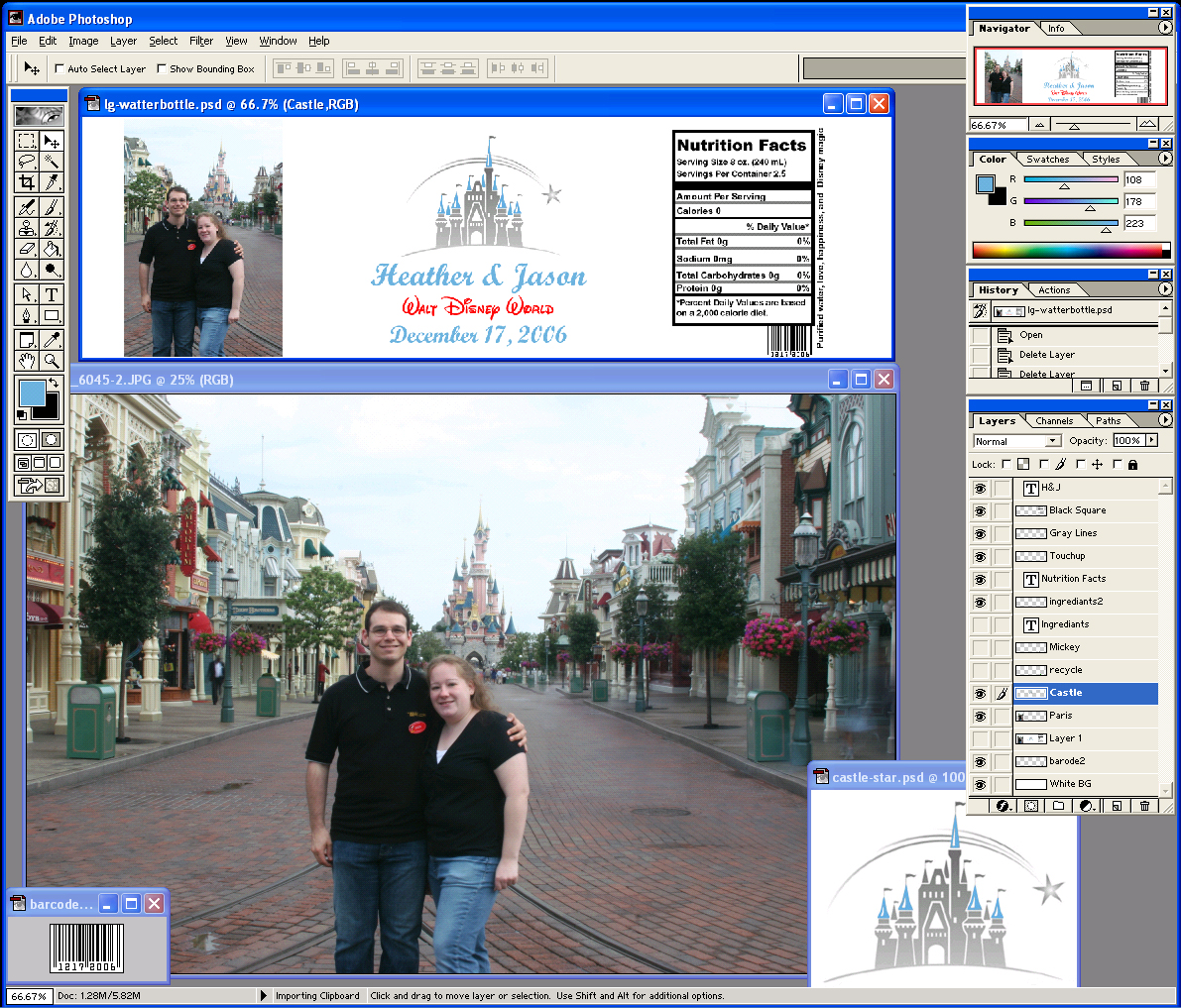Click the Hand tool
The height and width of the screenshot is (1008, 1181).
(27, 361)
